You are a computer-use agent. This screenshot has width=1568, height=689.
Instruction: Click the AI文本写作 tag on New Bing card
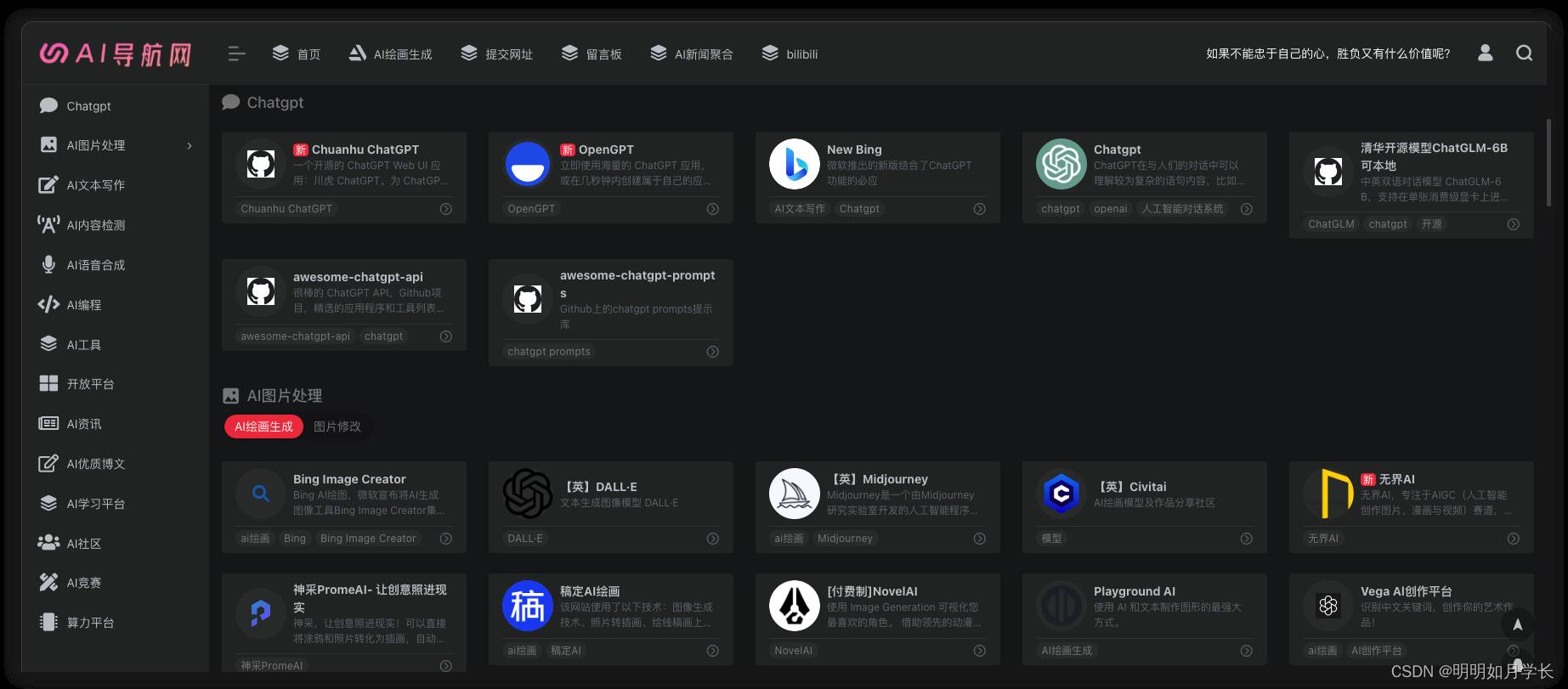point(800,209)
